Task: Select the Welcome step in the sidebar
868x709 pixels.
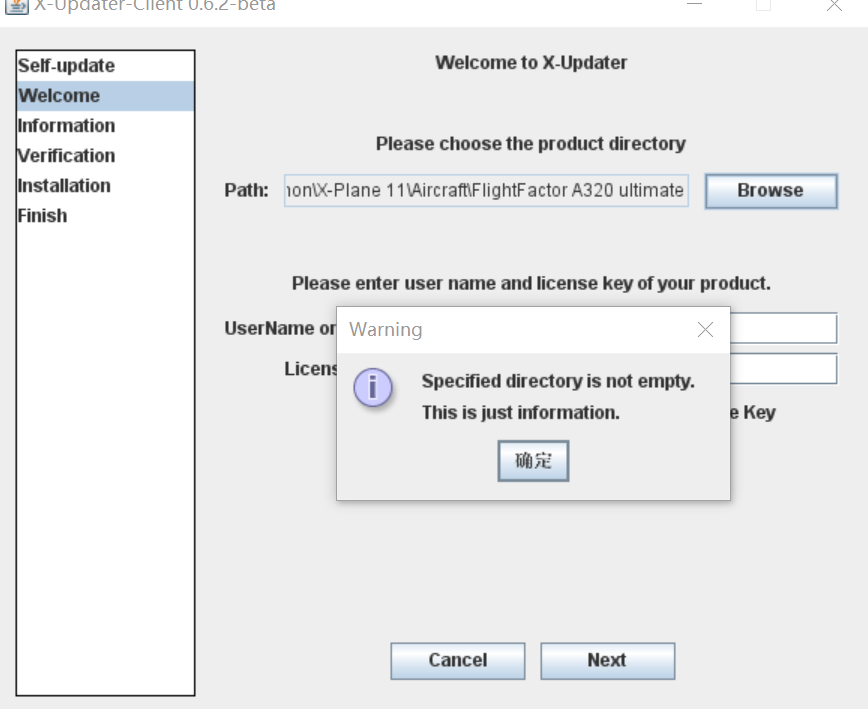Action: point(105,96)
